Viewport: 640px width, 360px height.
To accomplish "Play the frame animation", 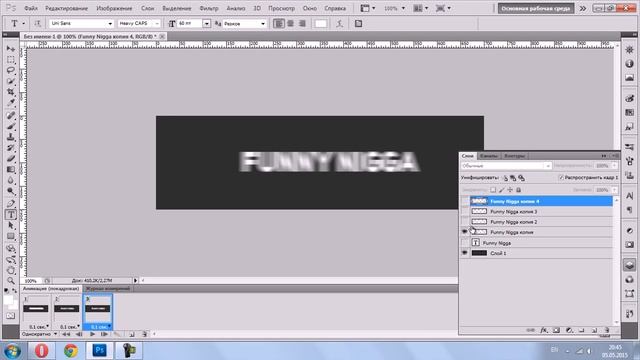I will tap(92, 334).
